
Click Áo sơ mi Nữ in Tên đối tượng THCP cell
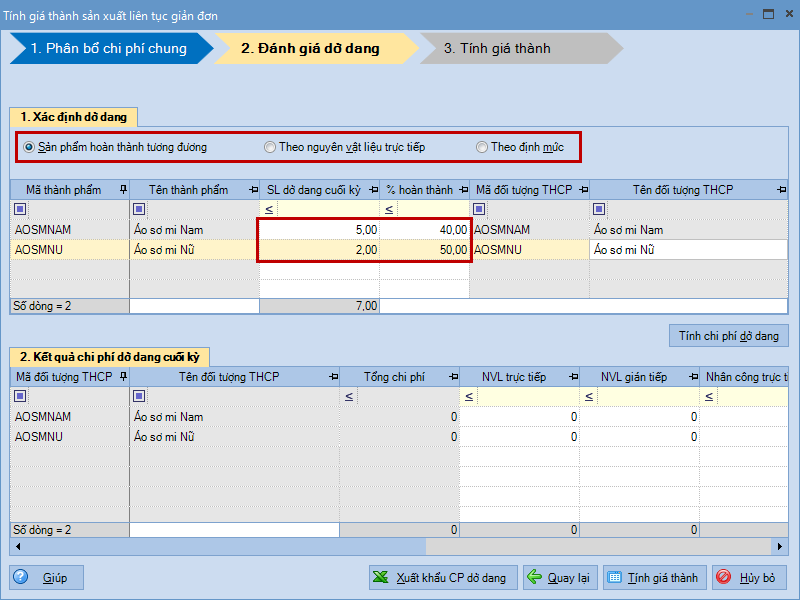(x=688, y=249)
